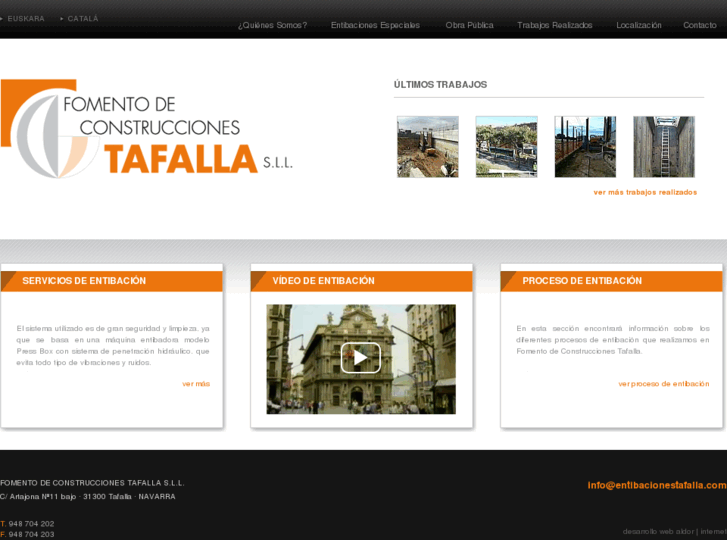
Task: Click the phone number 948 704 202
Action: [x=31, y=524]
